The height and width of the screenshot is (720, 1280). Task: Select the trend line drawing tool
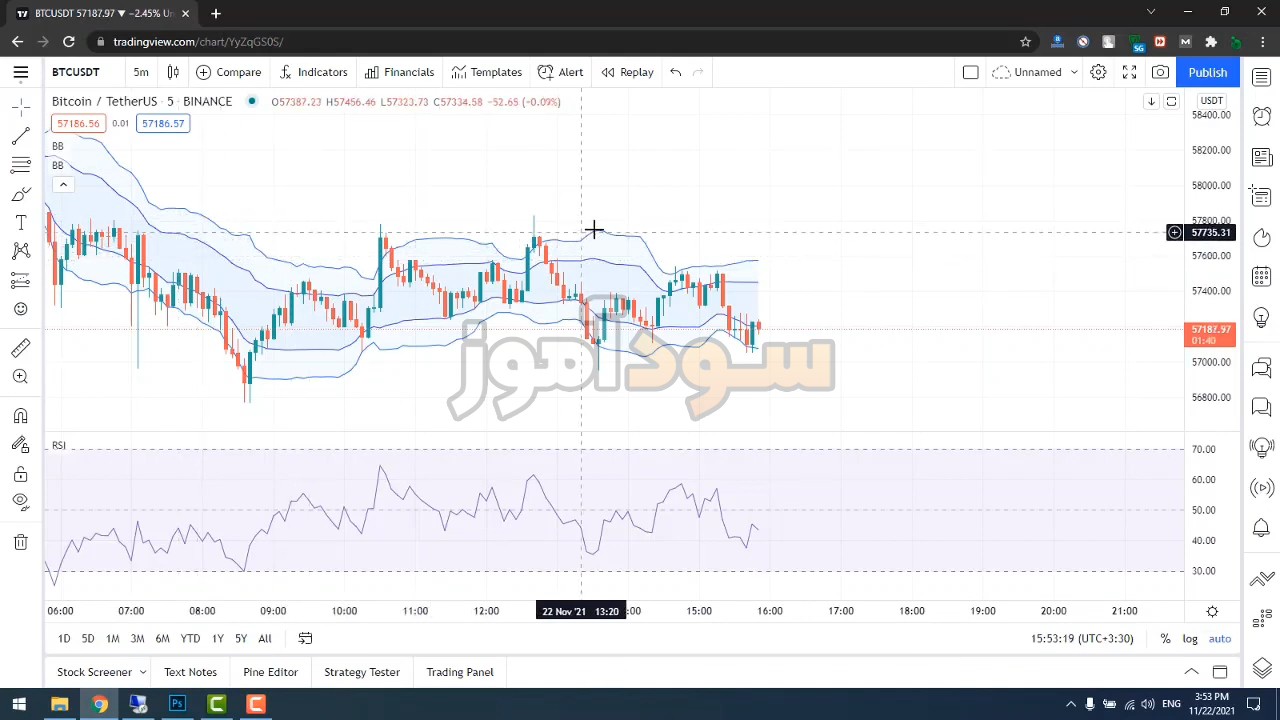(x=20, y=137)
